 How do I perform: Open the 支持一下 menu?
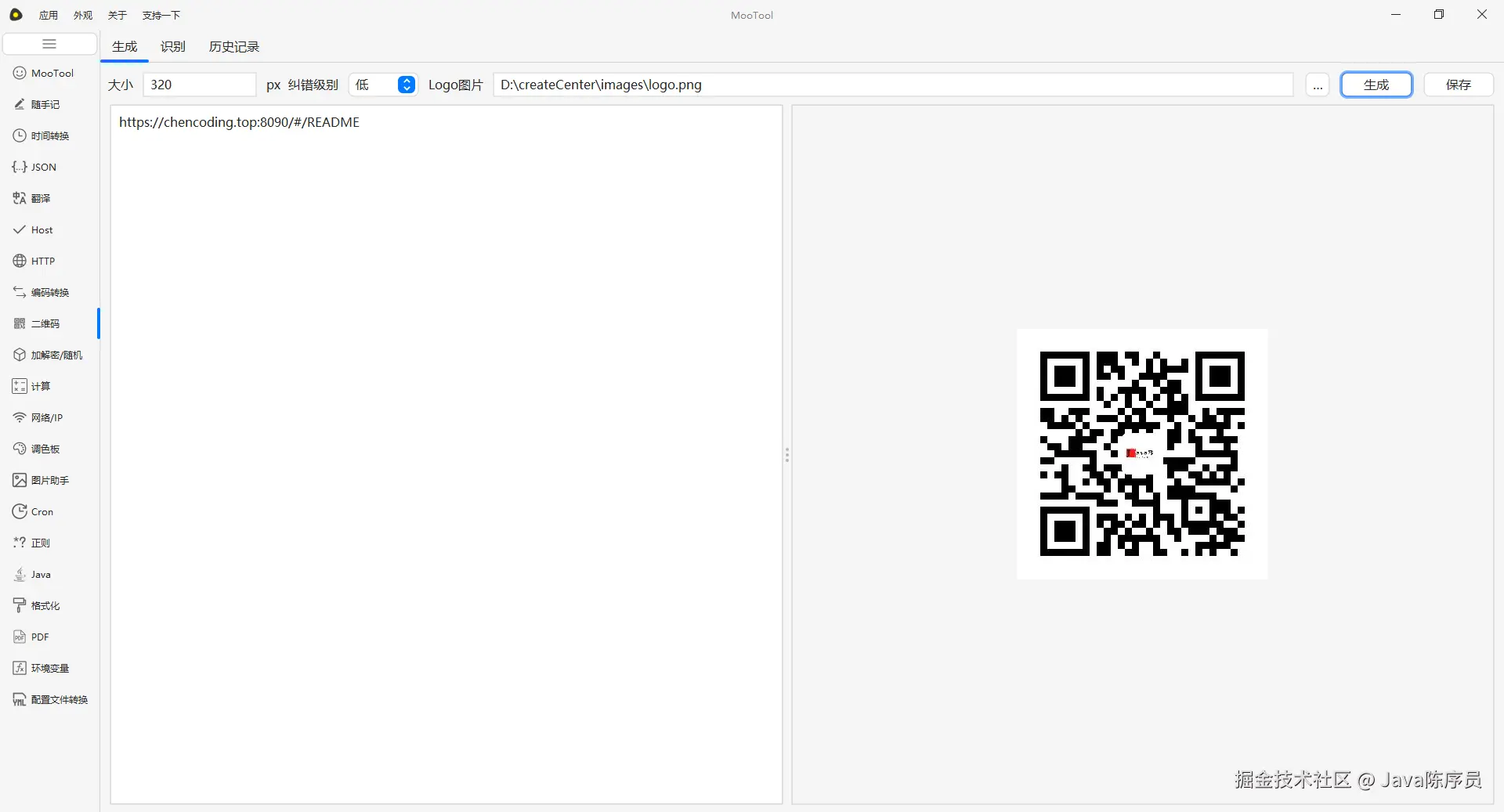161,15
